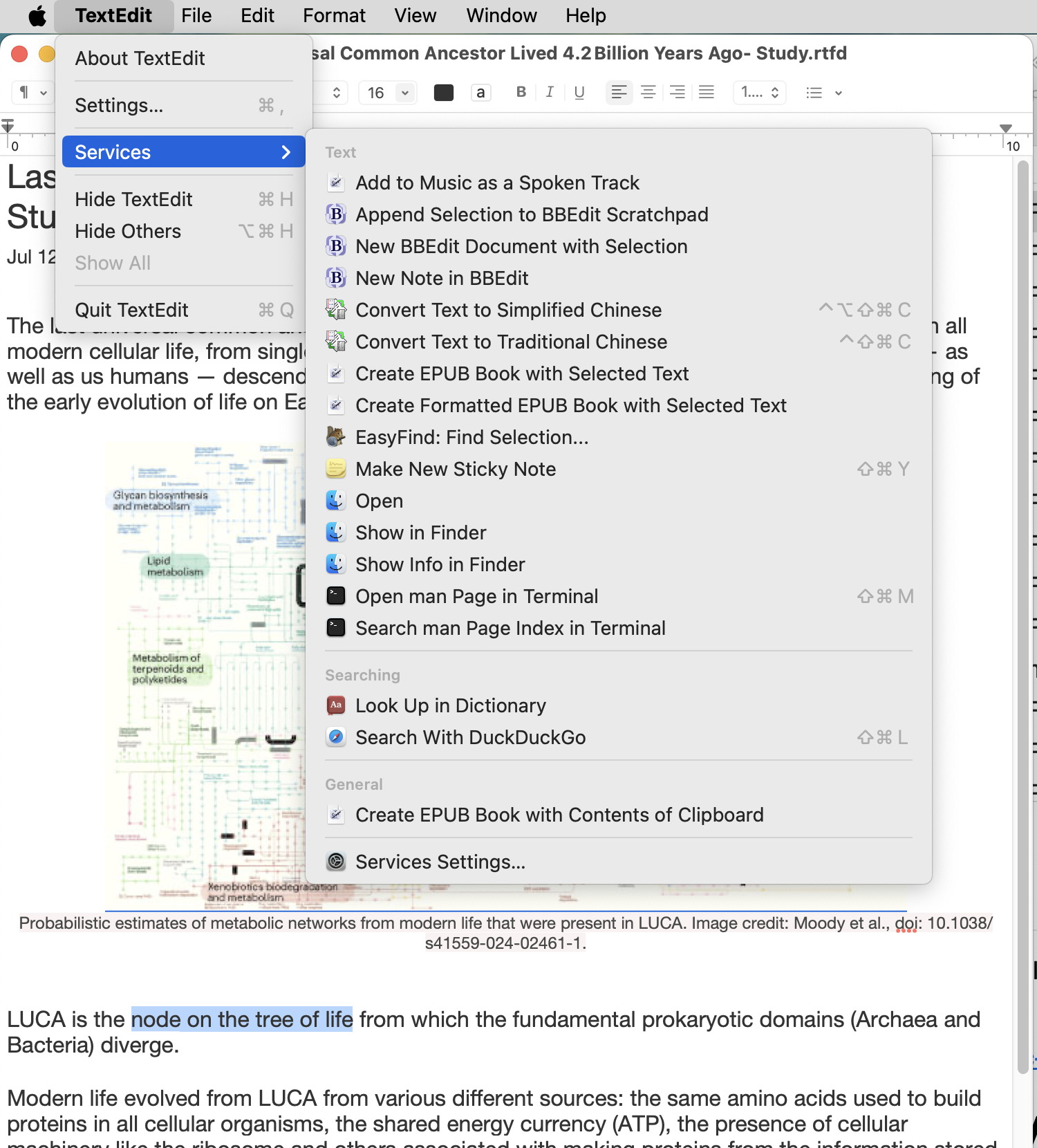Click Simplified Chinese conversion icon
1037x1148 pixels.
point(336,310)
